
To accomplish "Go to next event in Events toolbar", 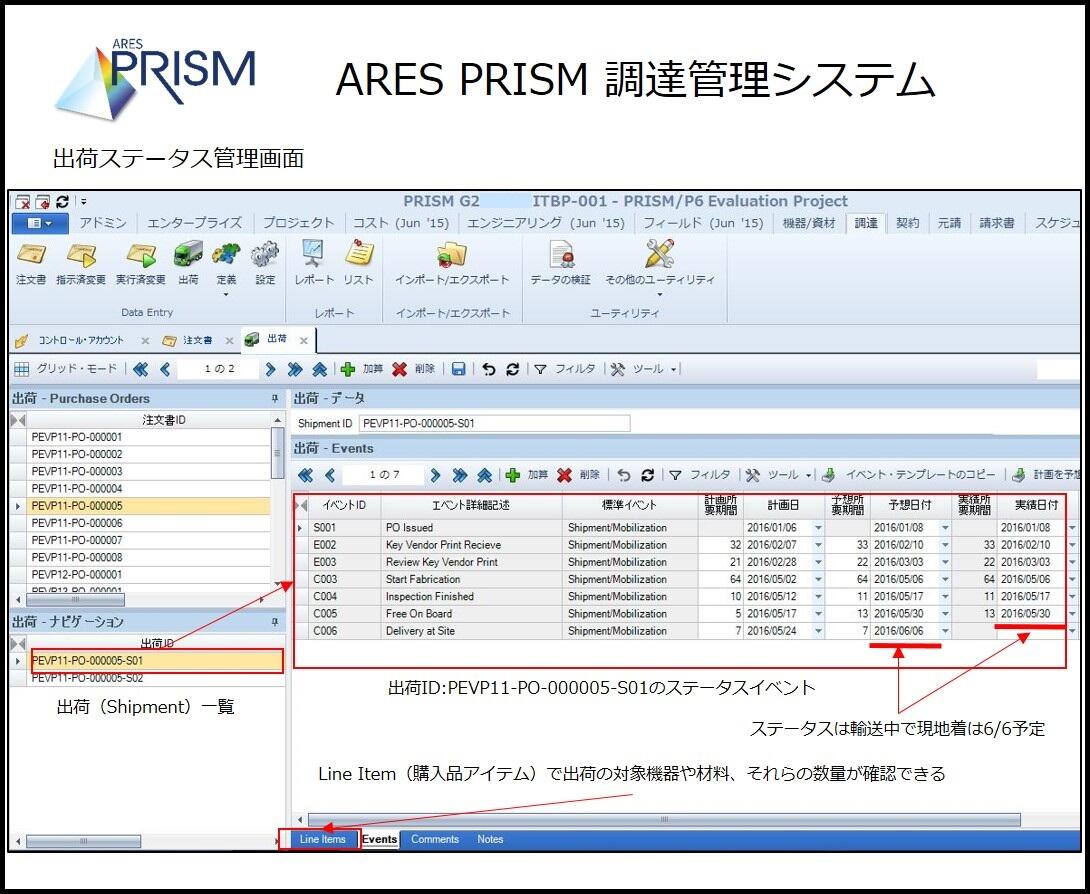I will [435, 476].
